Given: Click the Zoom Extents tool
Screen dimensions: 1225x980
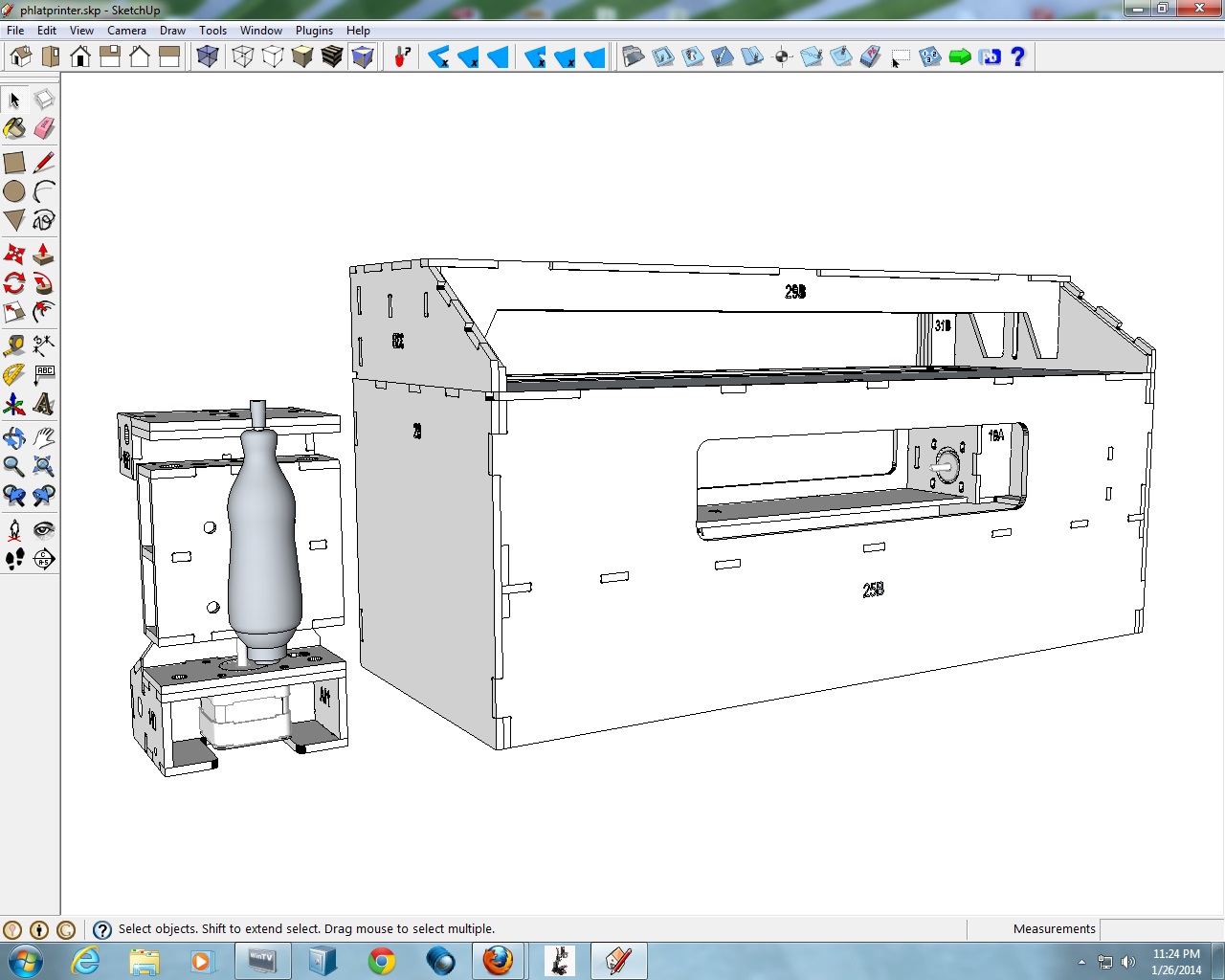Looking at the screenshot, I should pos(44,467).
